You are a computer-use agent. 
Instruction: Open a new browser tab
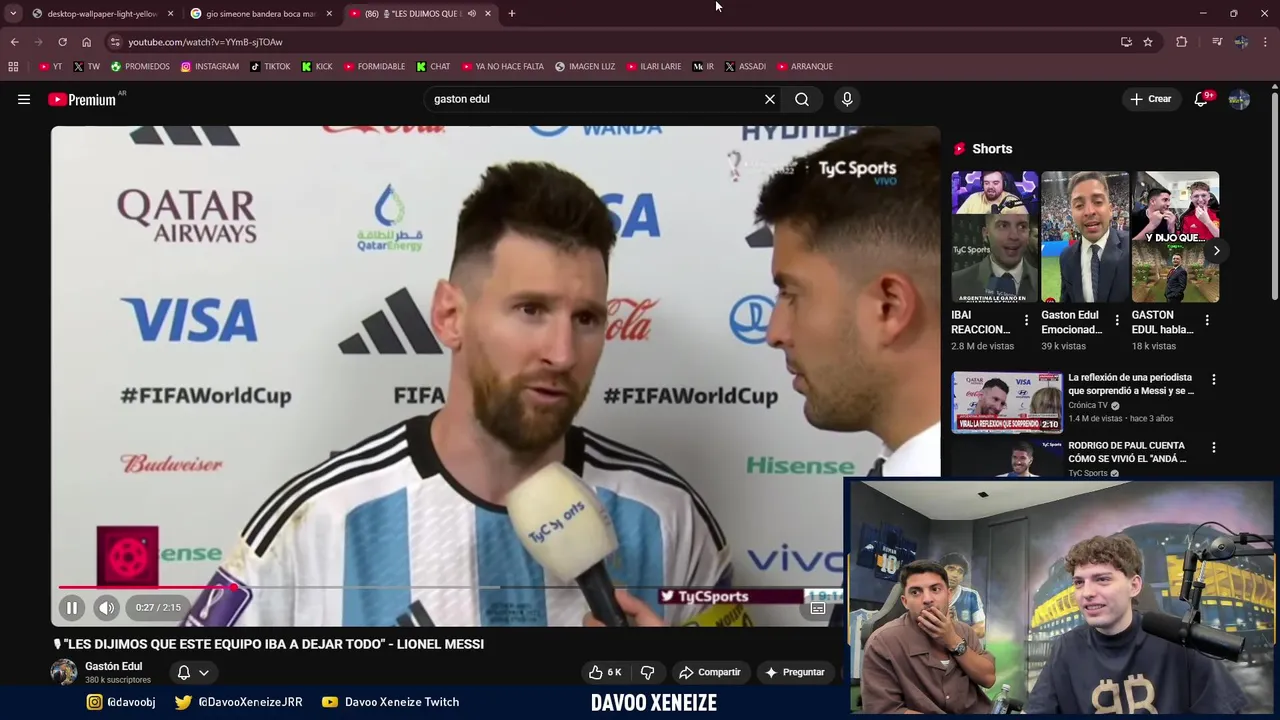pos(512,14)
